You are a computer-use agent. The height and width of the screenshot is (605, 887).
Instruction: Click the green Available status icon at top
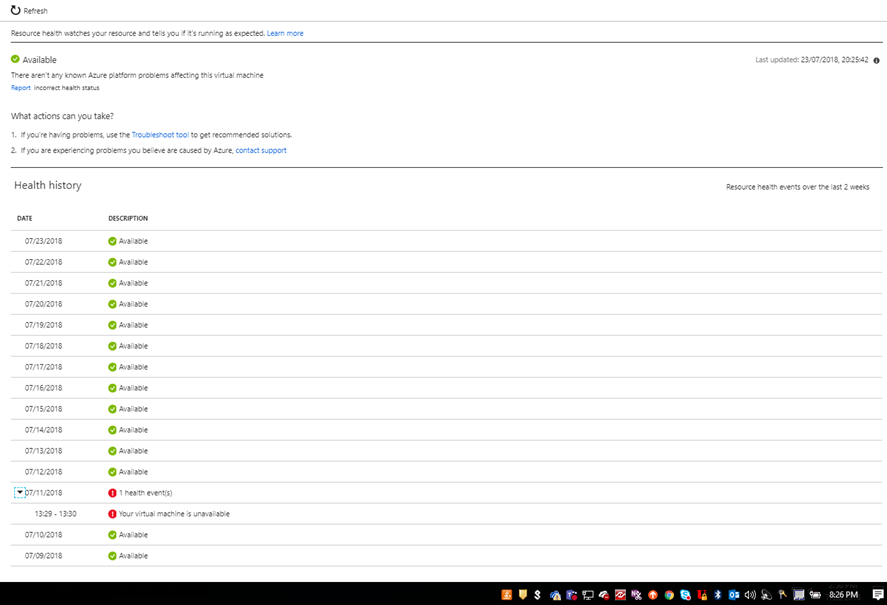[15, 59]
